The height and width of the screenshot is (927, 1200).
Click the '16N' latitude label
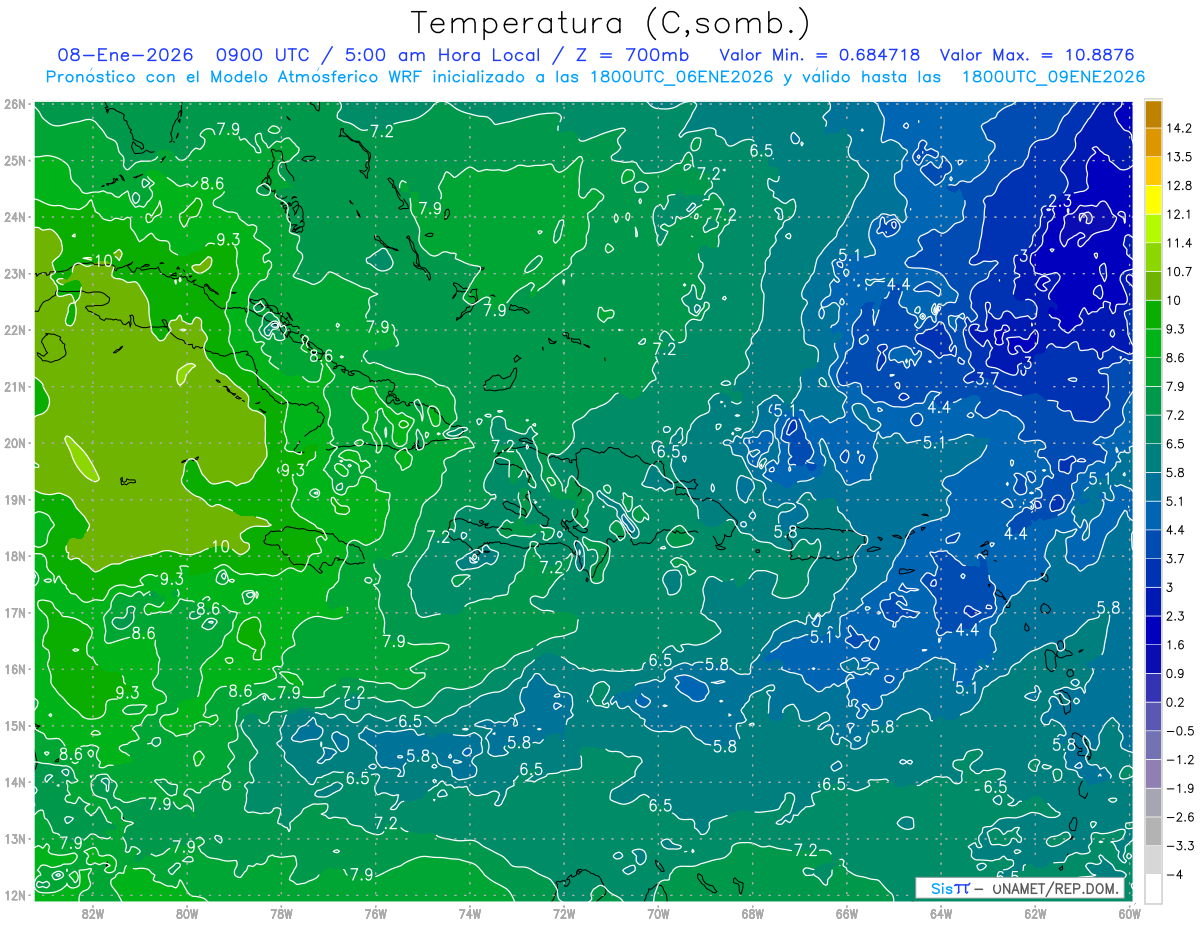click(x=14, y=669)
